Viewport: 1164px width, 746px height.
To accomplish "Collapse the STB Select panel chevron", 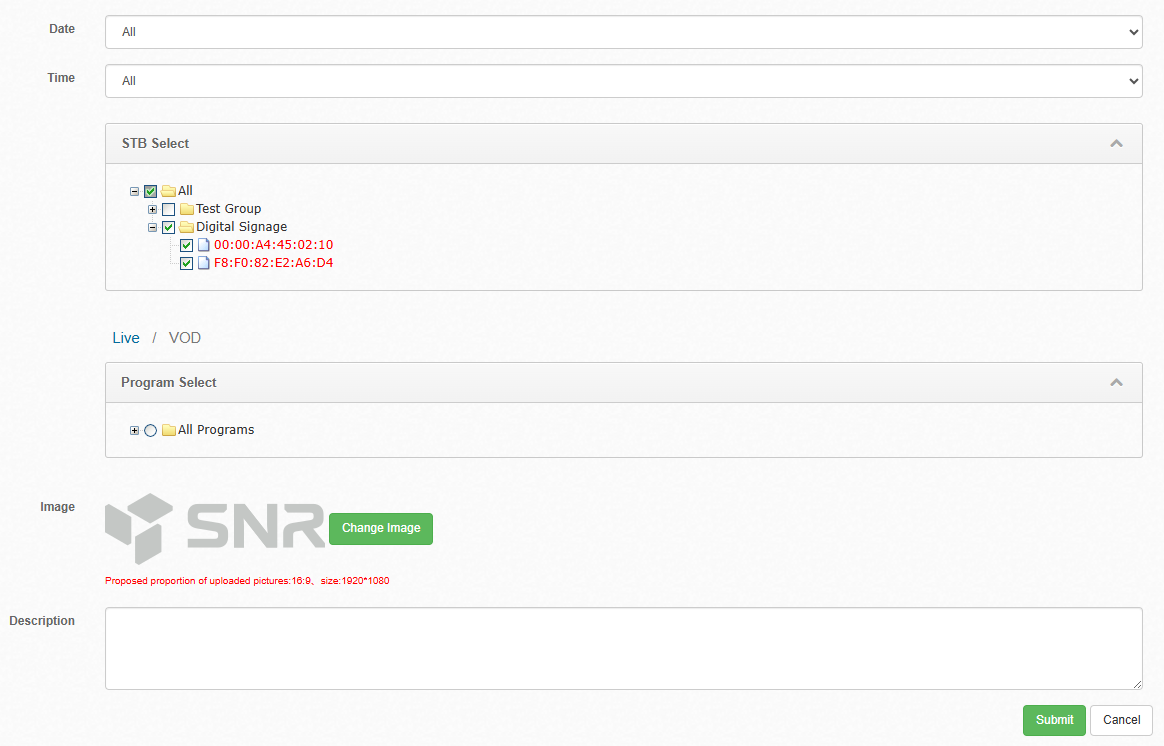I will [1117, 144].
